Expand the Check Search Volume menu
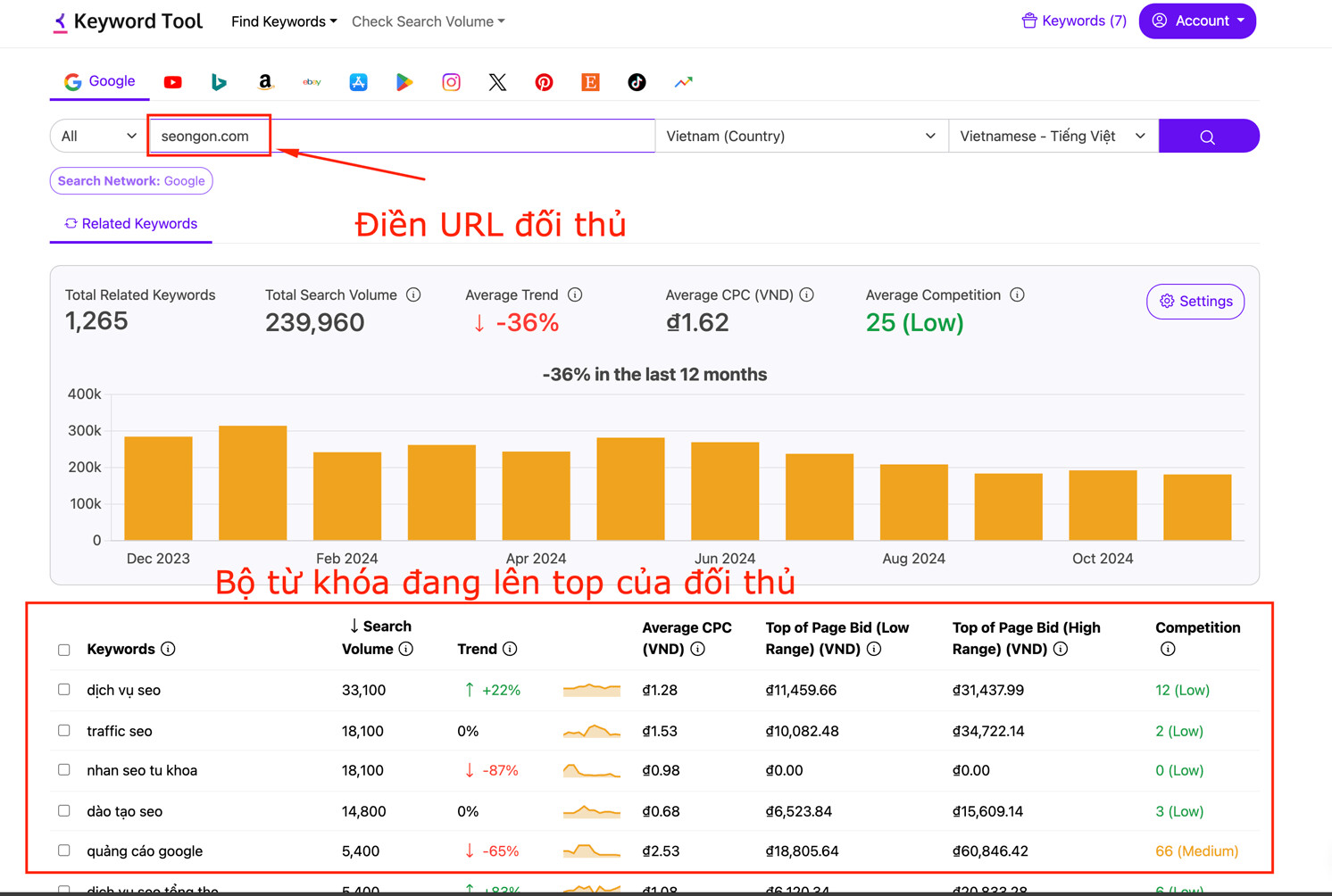 tap(429, 21)
